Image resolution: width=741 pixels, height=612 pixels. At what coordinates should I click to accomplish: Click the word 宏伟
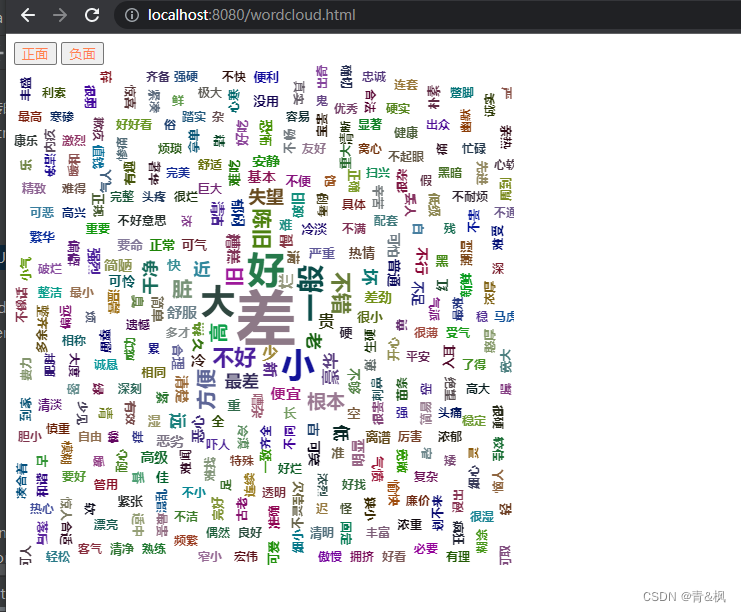pos(246,556)
